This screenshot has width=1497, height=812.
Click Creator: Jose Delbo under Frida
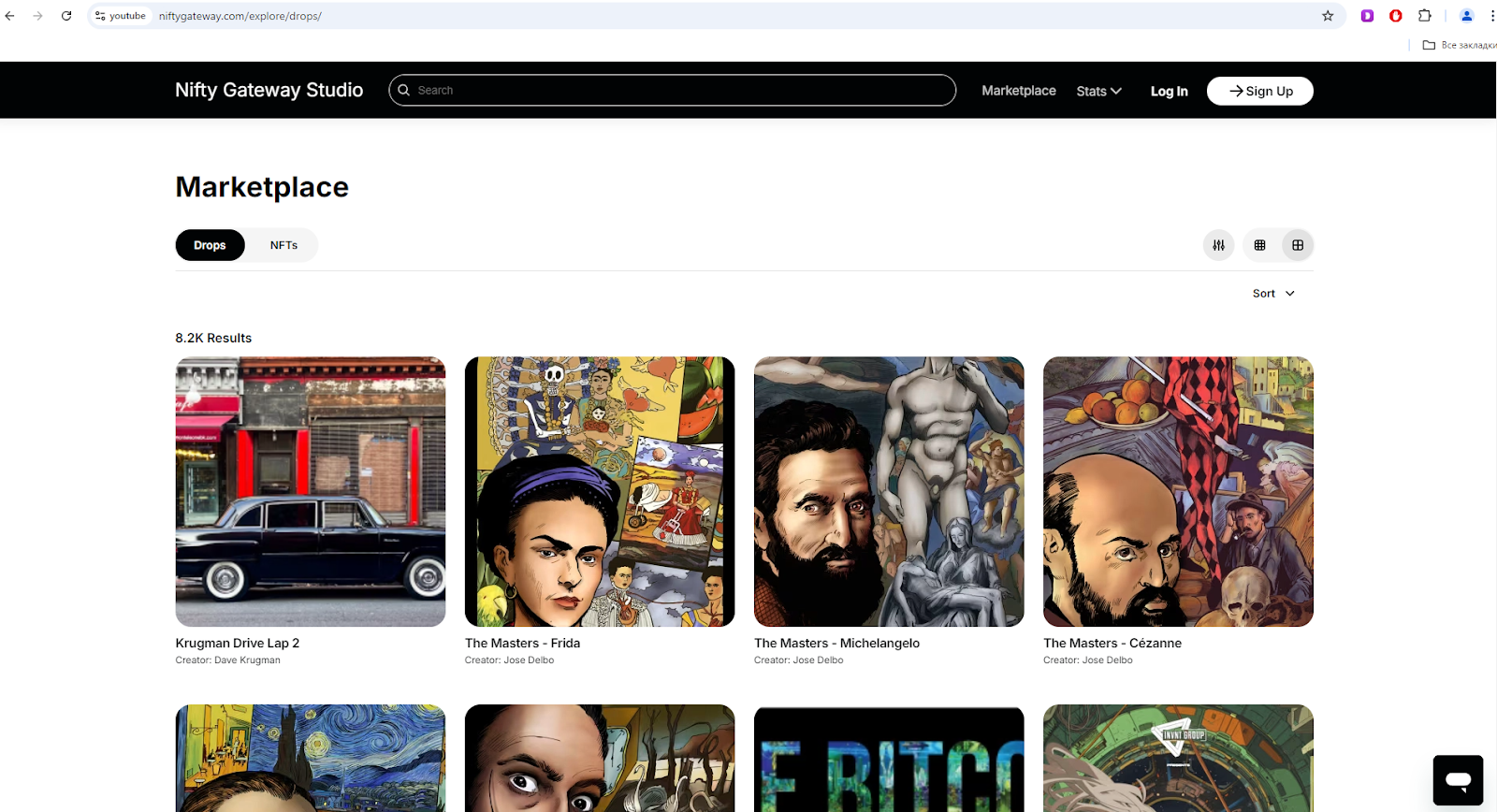pyautogui.click(x=509, y=660)
